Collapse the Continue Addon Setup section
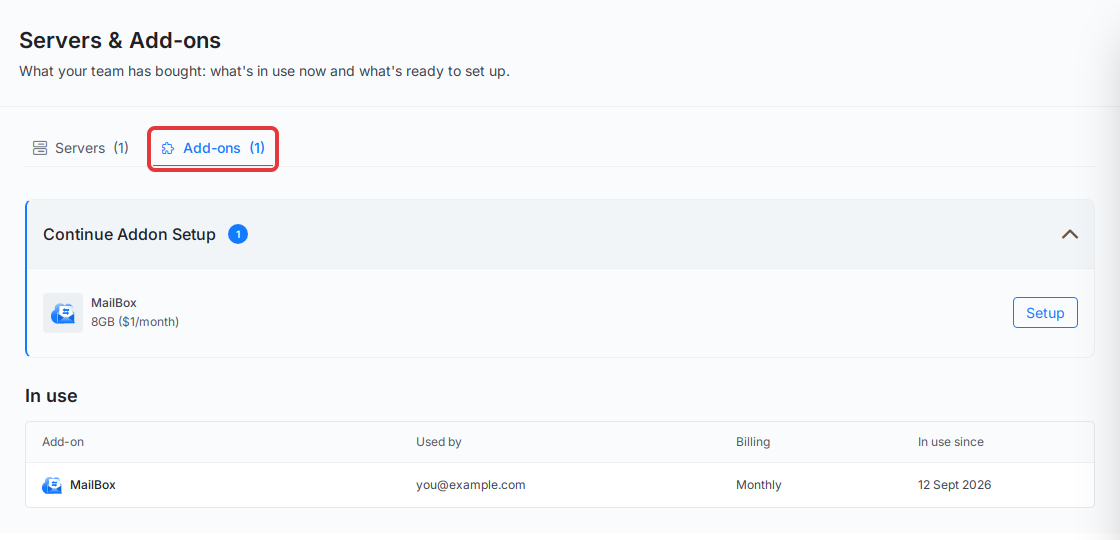The width and height of the screenshot is (1120, 540). (x=1069, y=234)
